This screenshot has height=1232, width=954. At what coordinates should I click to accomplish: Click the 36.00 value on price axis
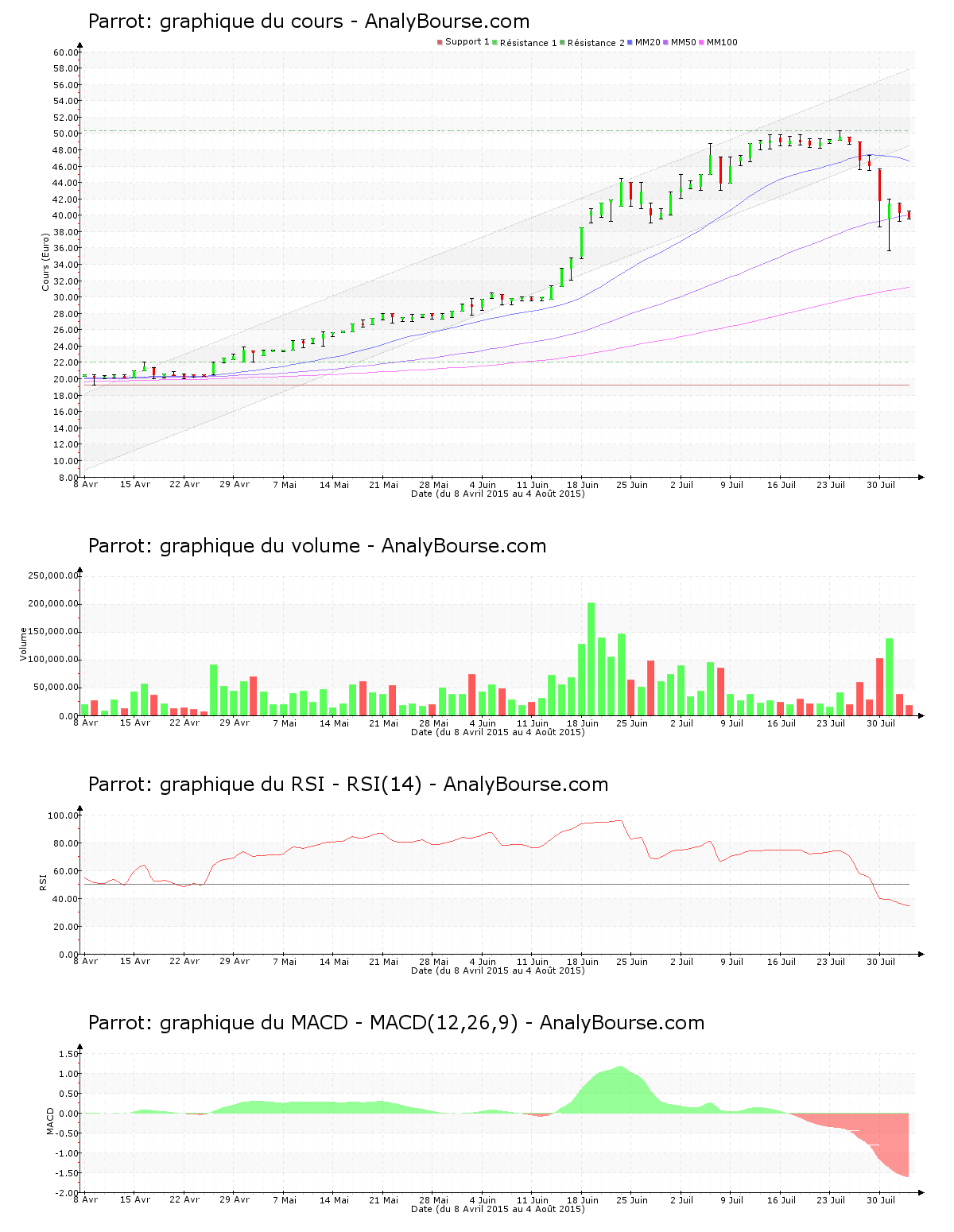coord(67,248)
